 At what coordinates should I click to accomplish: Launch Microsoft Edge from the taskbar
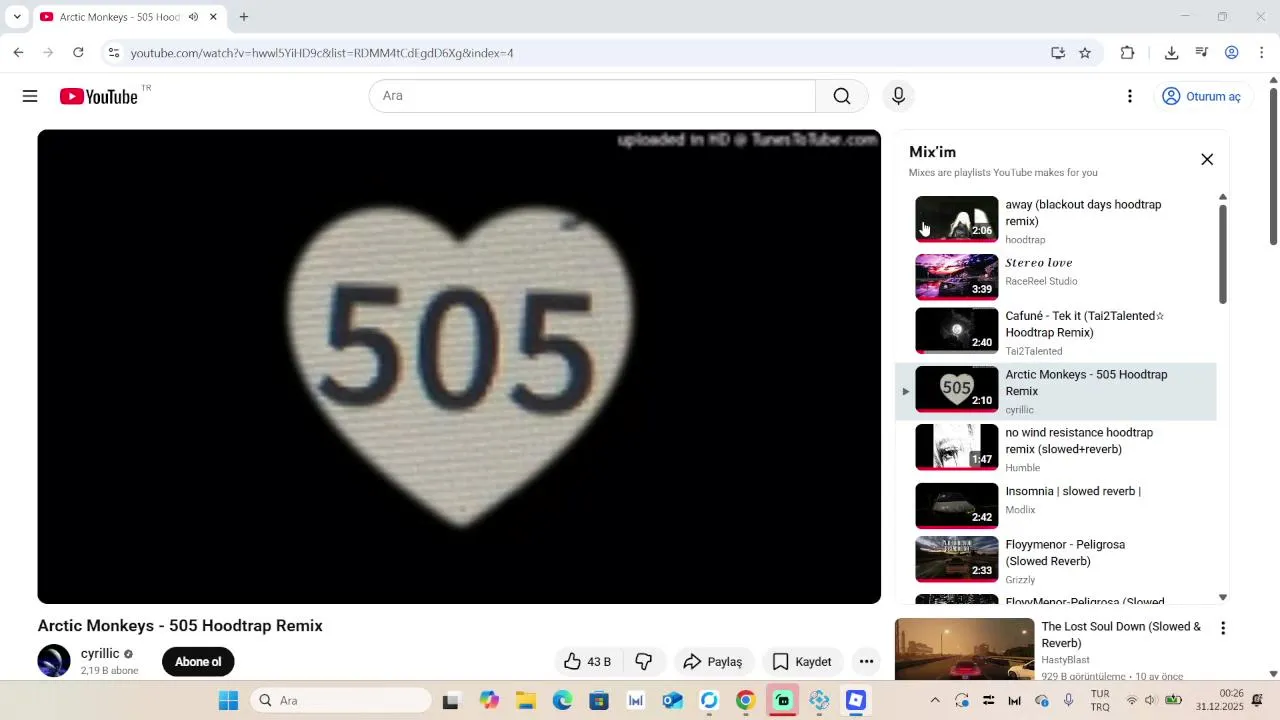563,701
